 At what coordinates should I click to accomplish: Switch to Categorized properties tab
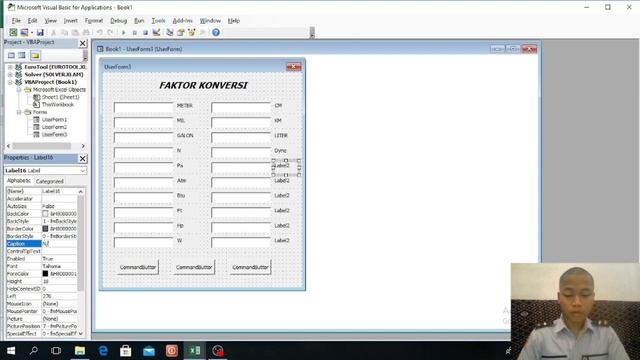pos(49,181)
